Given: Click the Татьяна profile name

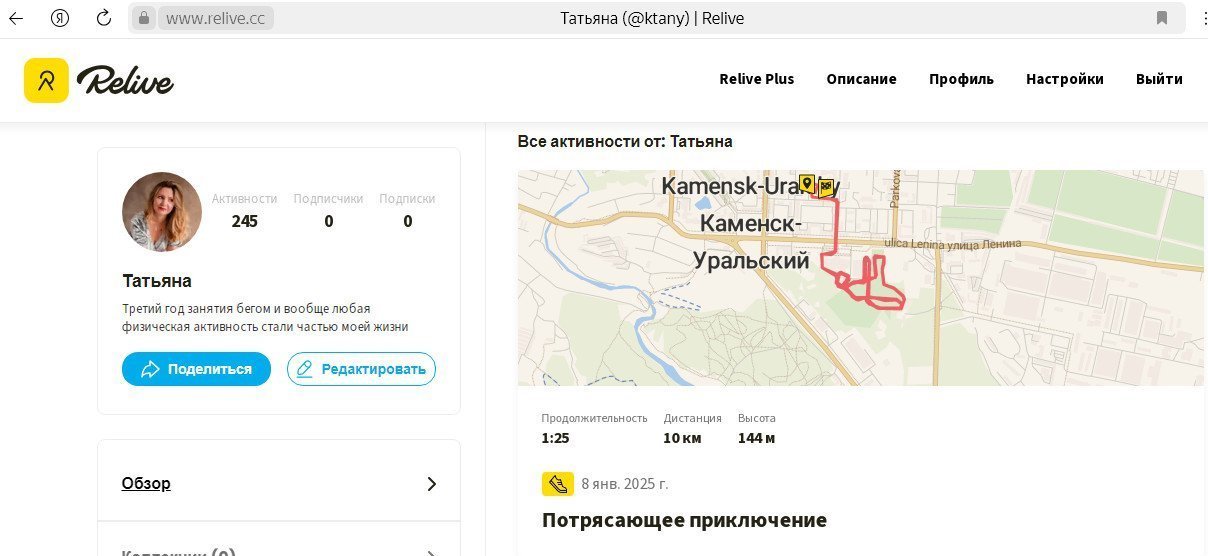Looking at the screenshot, I should (x=157, y=281).
